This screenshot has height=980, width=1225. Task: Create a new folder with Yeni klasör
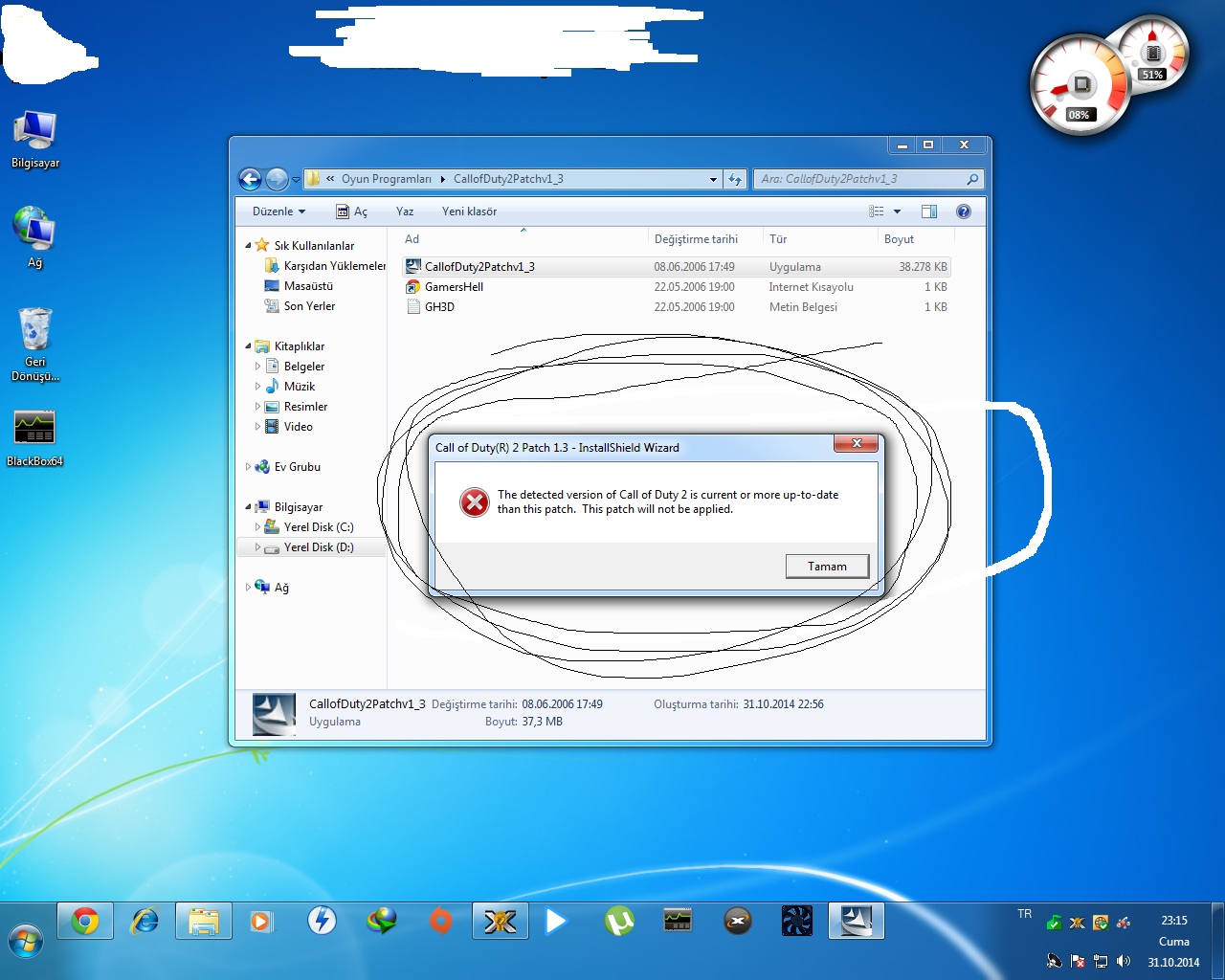click(469, 212)
